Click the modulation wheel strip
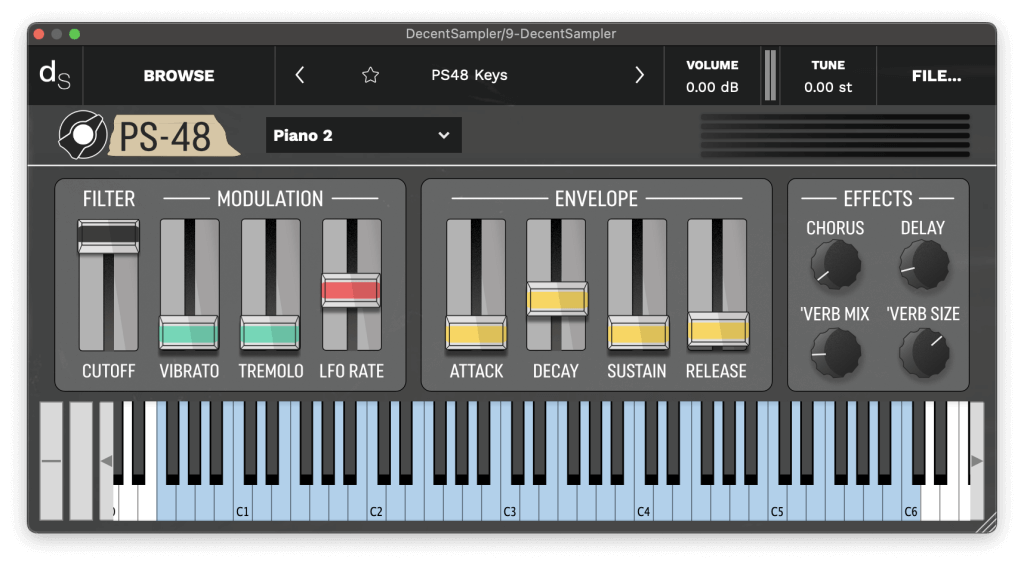Screen dimensions: 1024x565 coord(81,461)
